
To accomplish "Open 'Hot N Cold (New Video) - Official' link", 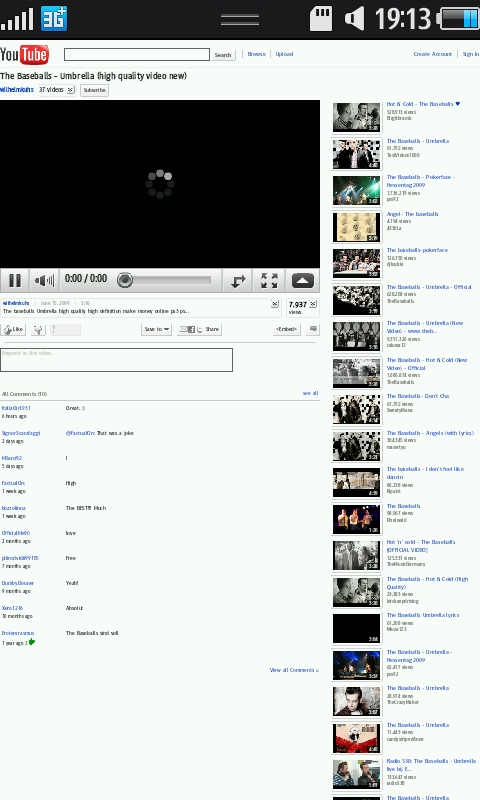I will tap(427, 364).
